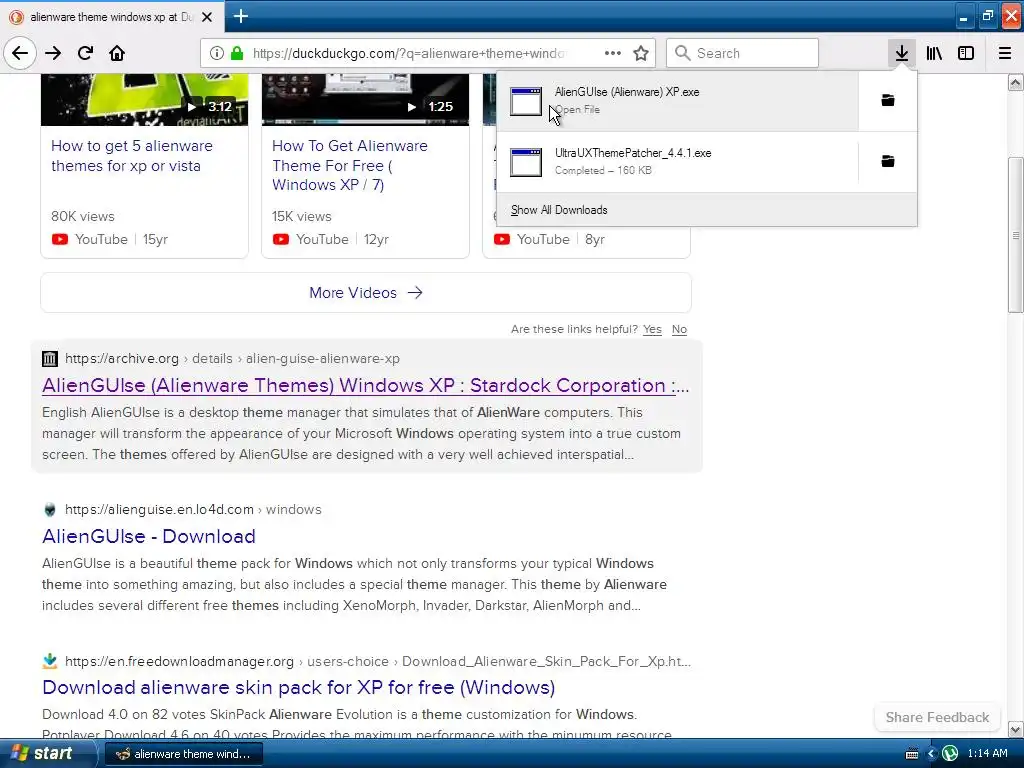Click the green secure connection padlock
The height and width of the screenshot is (768, 1024).
(x=237, y=53)
